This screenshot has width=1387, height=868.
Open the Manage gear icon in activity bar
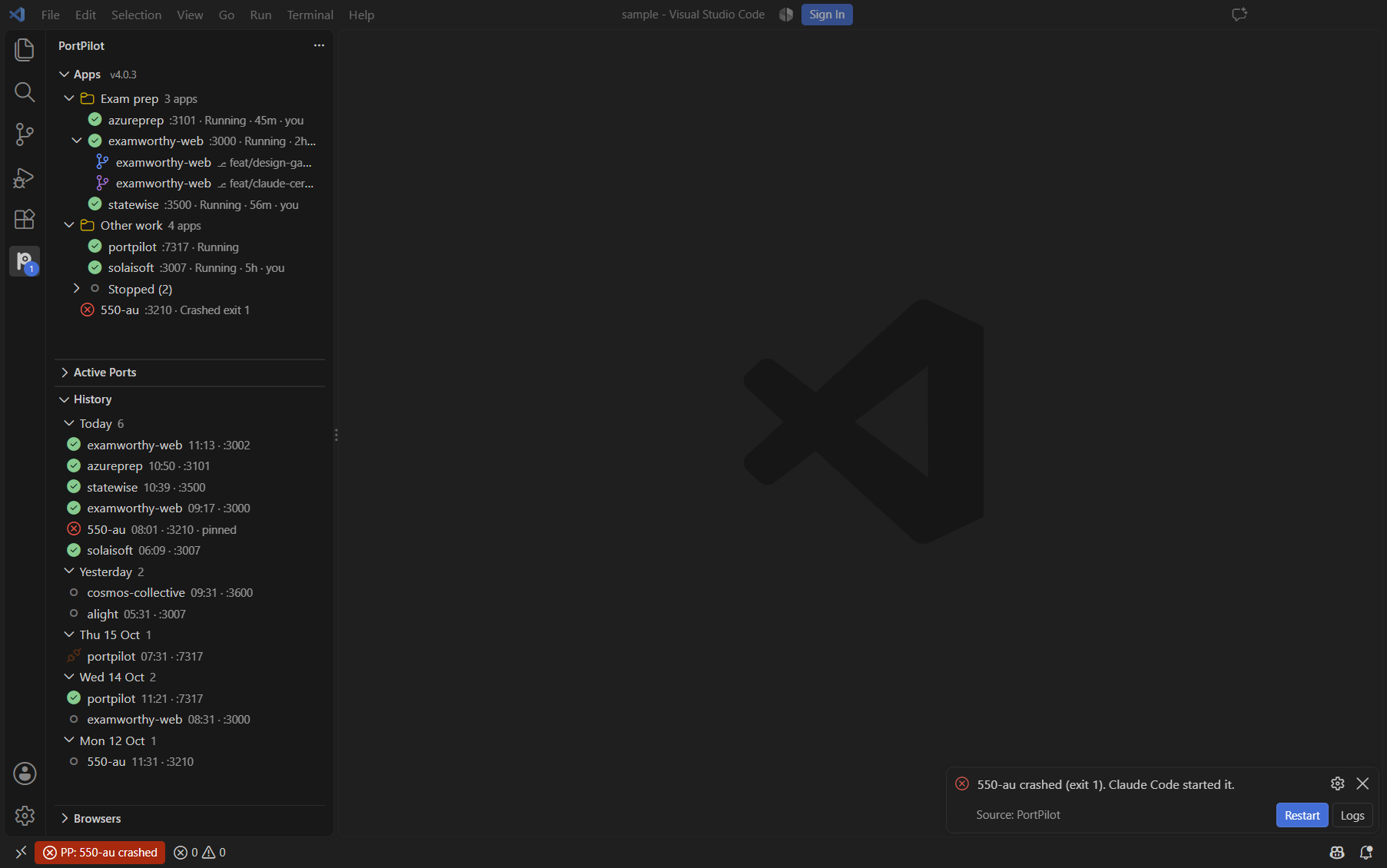tap(25, 816)
